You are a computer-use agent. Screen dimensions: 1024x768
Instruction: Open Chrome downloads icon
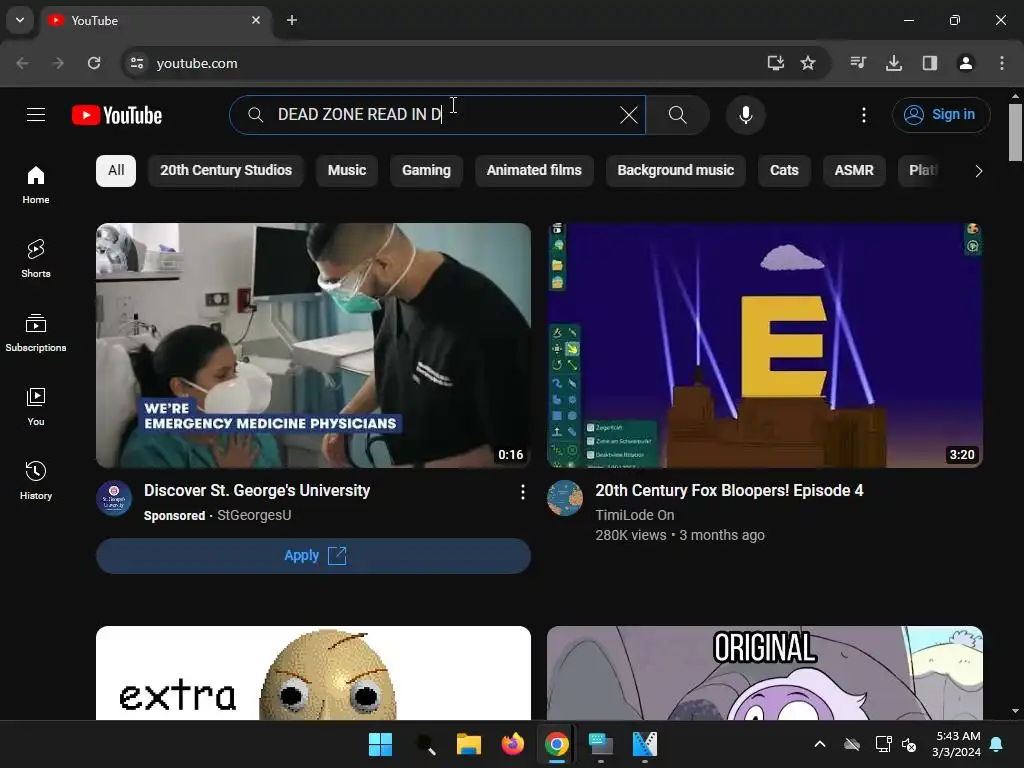[x=894, y=63]
